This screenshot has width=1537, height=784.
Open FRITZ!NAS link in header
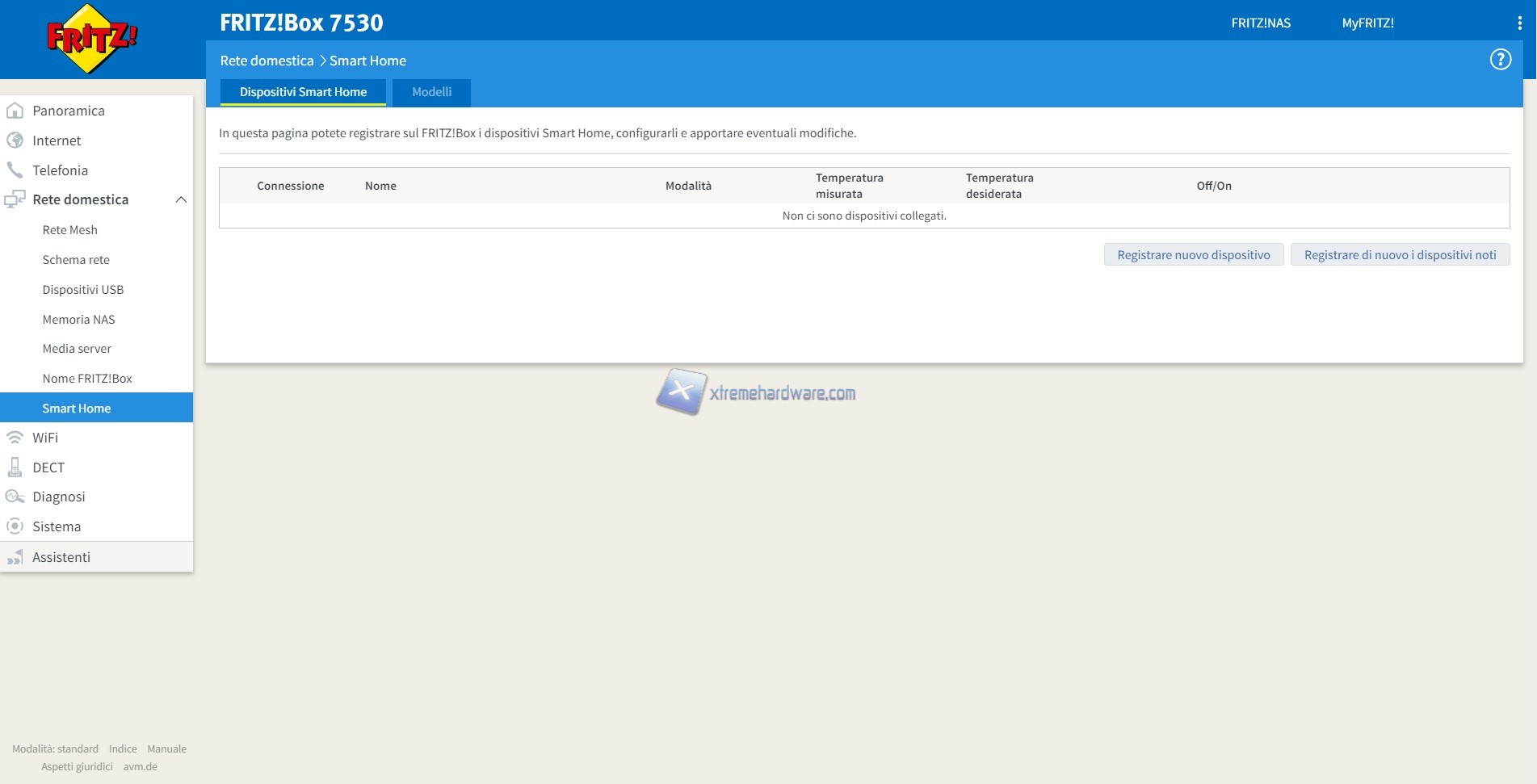[1261, 23]
